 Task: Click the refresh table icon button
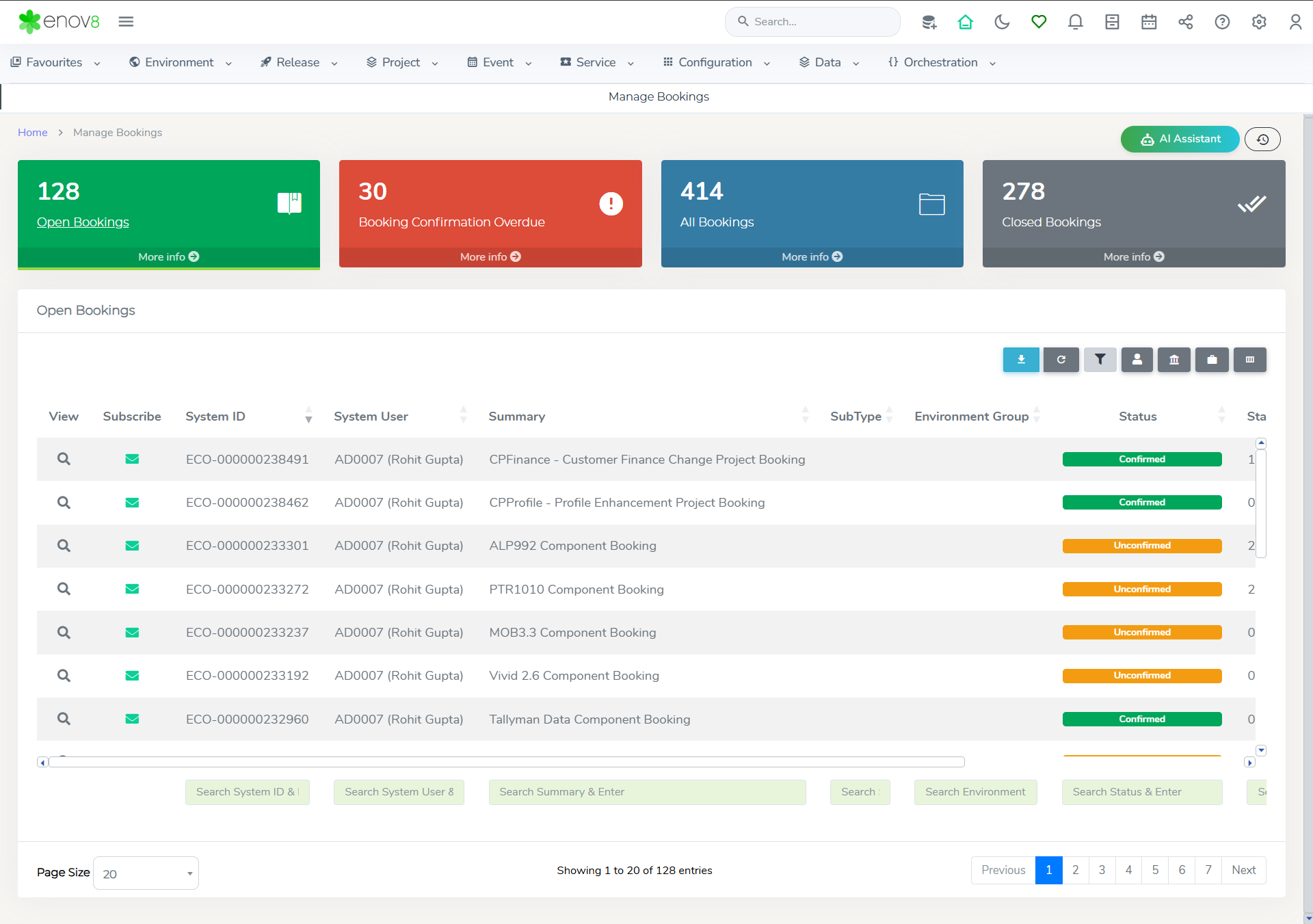click(x=1061, y=360)
